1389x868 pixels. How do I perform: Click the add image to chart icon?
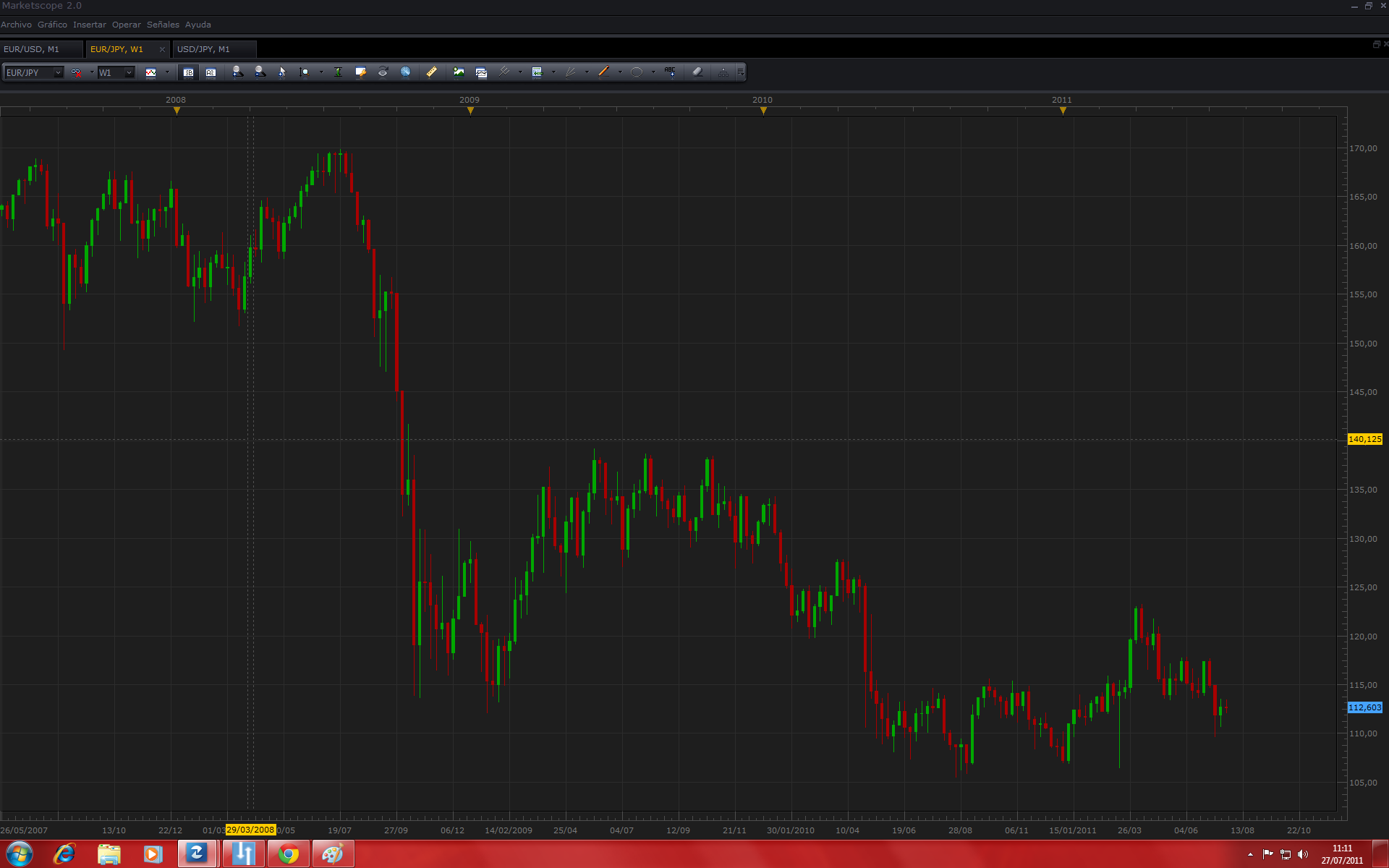click(459, 72)
